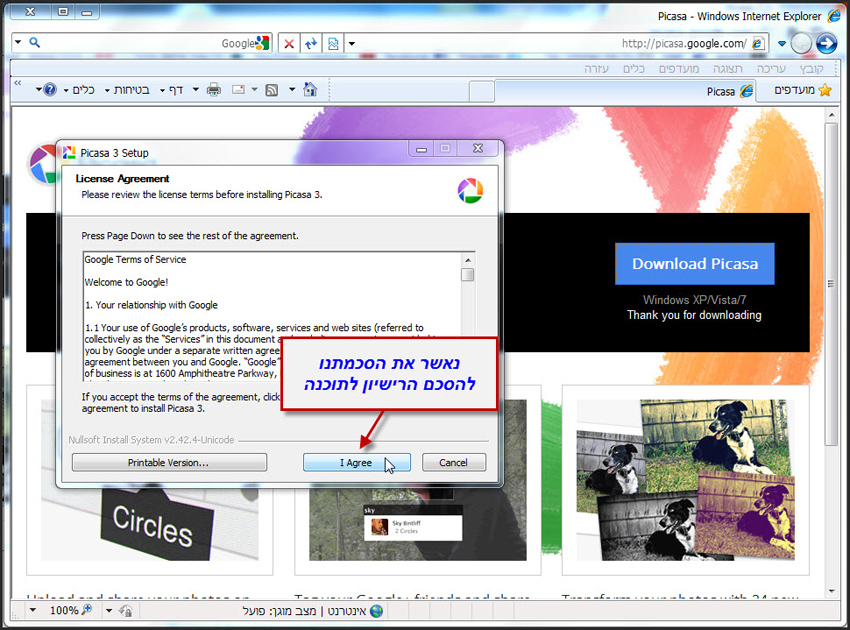Open the Printable Version of the license
Image resolution: width=850 pixels, height=630 pixels.
[169, 462]
